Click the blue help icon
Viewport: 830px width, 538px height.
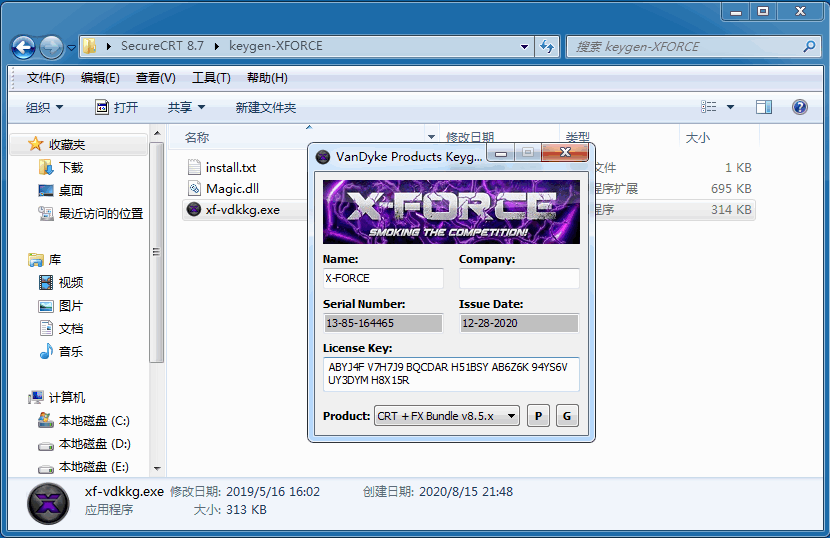coord(800,107)
